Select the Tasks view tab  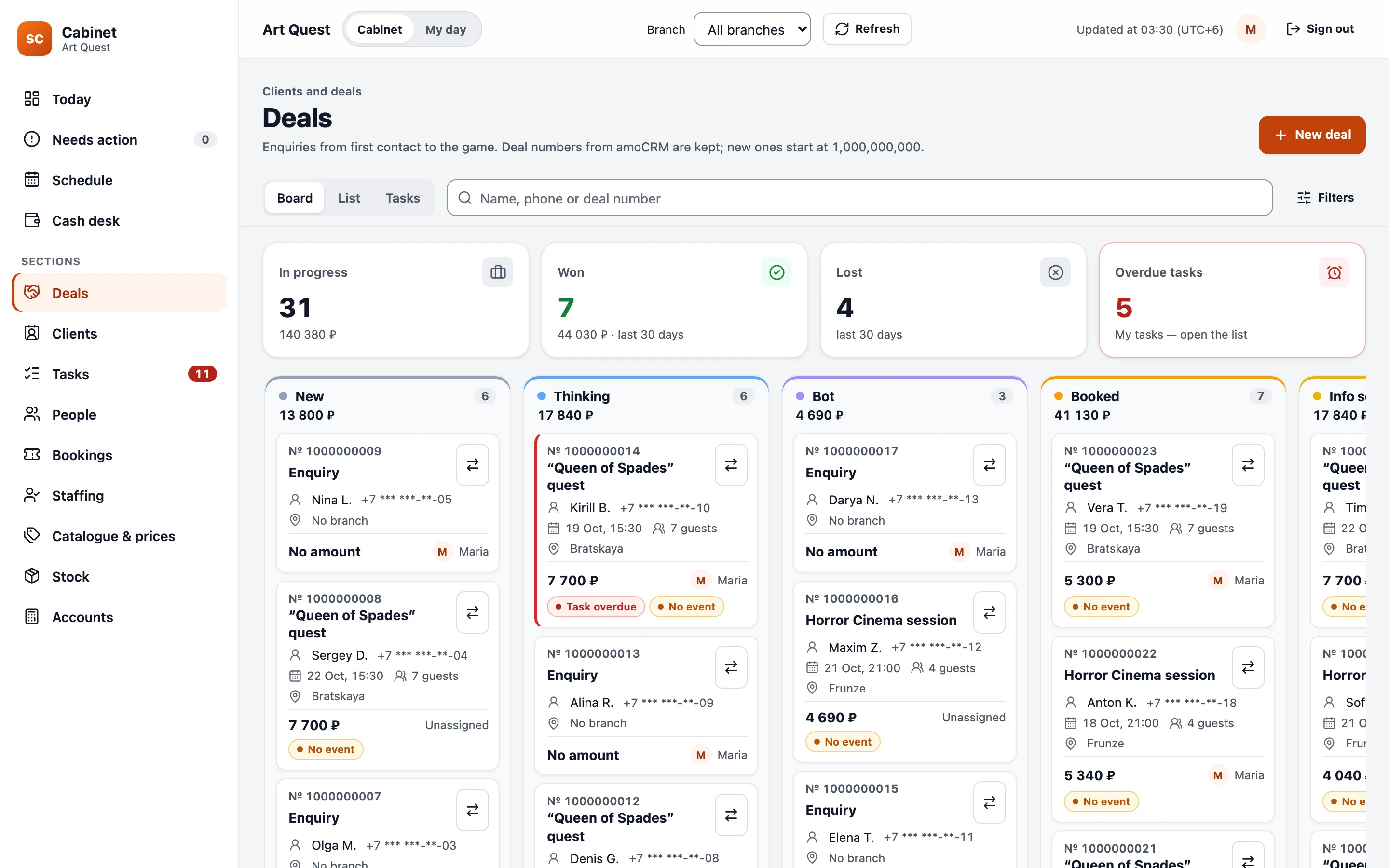[x=402, y=198]
